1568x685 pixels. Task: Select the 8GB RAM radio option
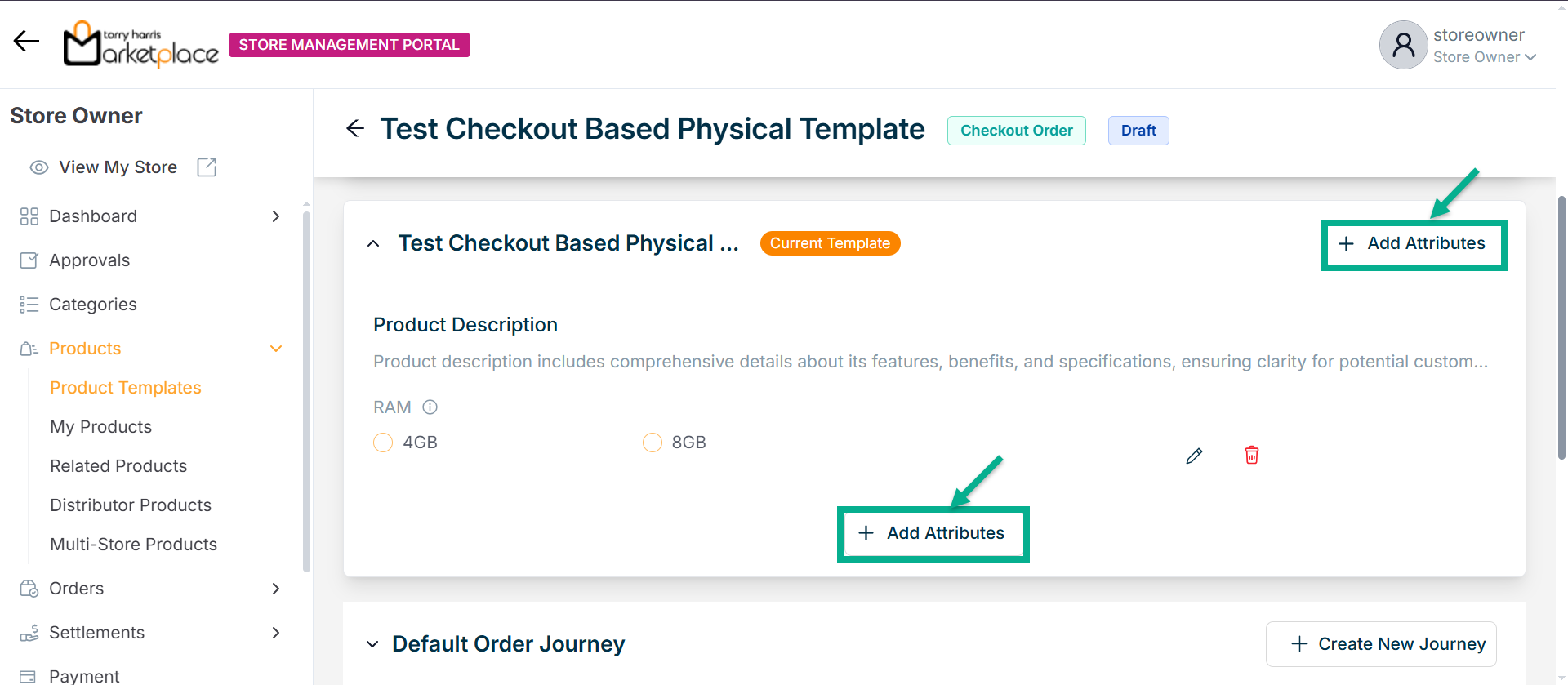[x=652, y=443]
